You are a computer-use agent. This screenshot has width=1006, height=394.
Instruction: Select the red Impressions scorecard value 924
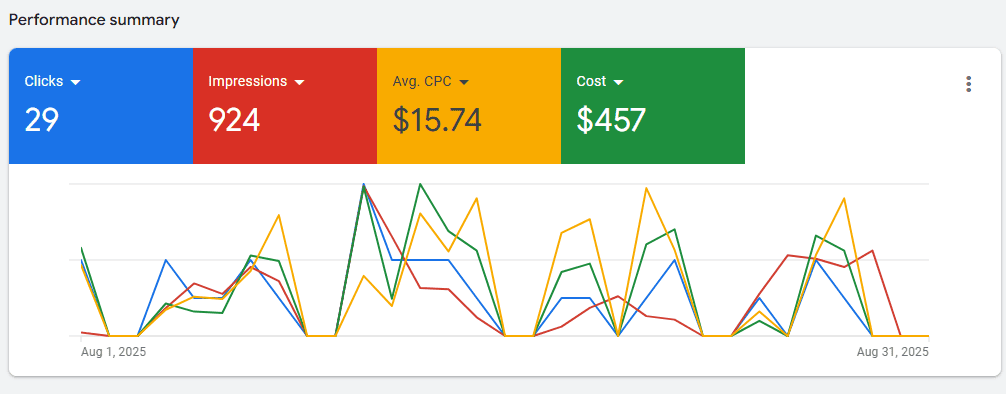click(234, 120)
